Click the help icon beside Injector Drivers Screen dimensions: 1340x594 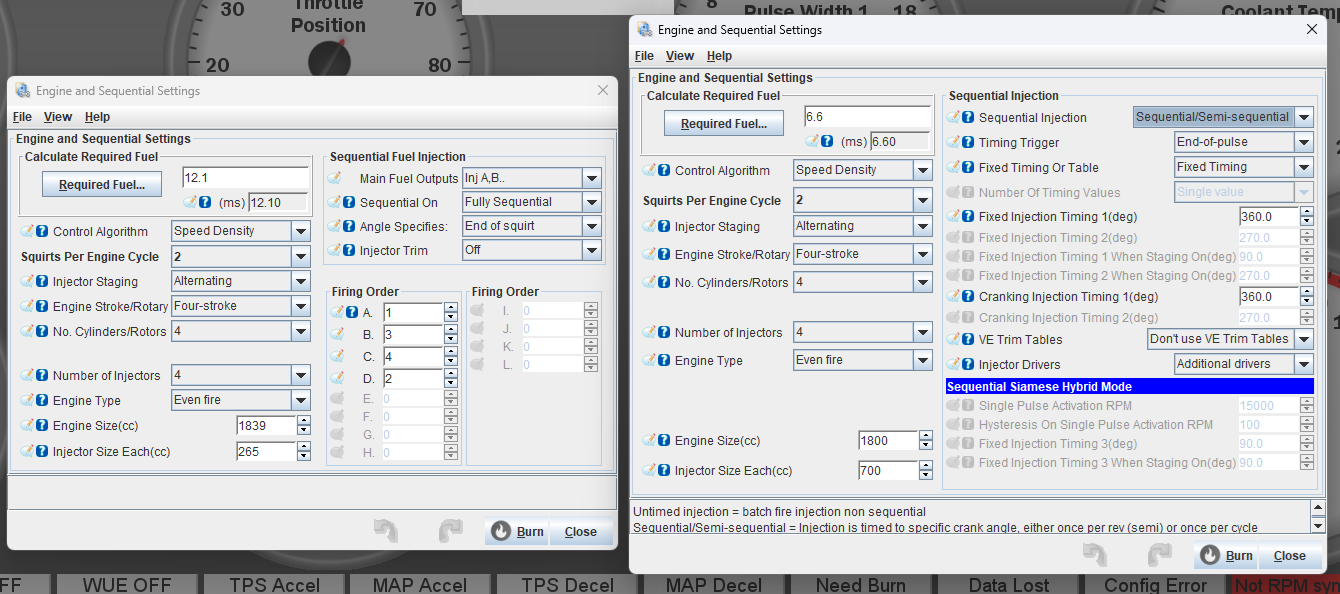pos(968,364)
